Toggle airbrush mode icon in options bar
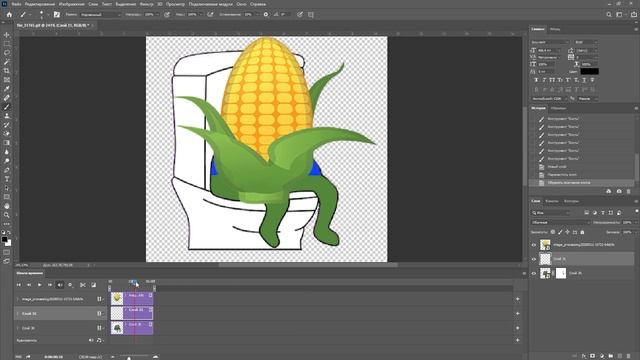 click(210, 14)
